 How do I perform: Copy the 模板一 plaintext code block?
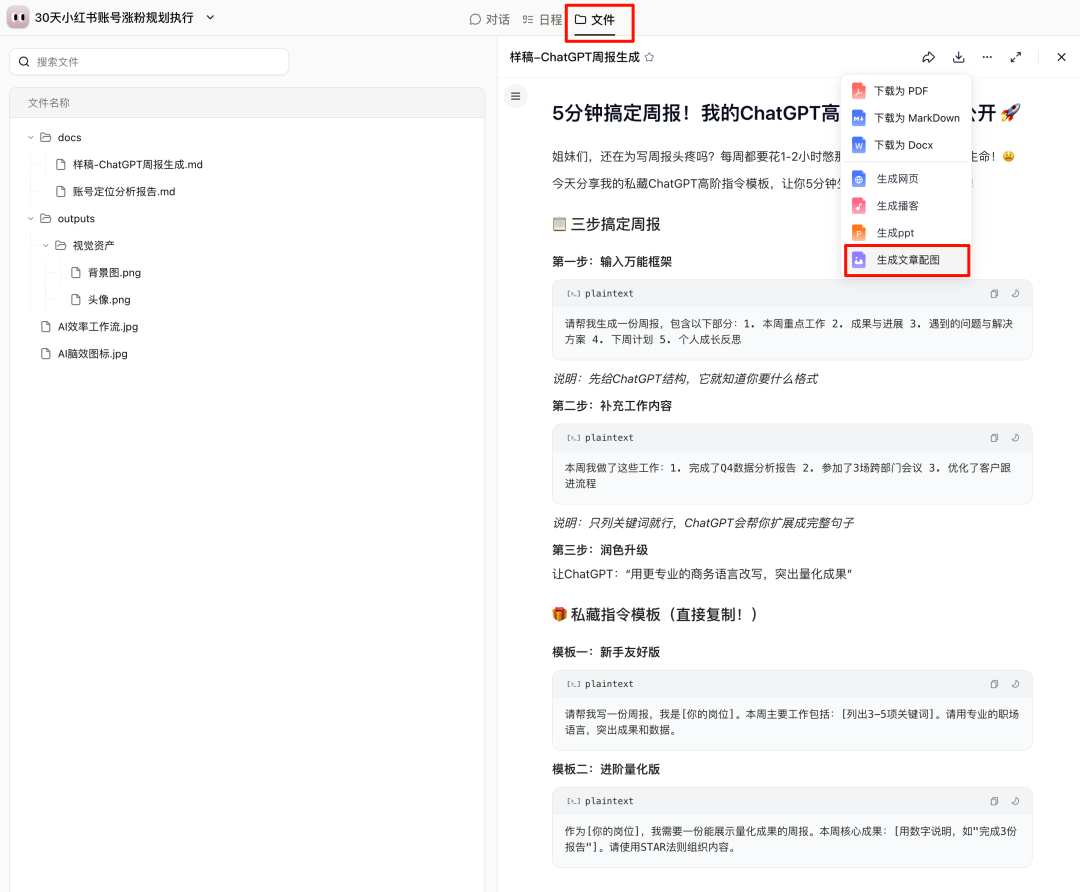(x=994, y=684)
